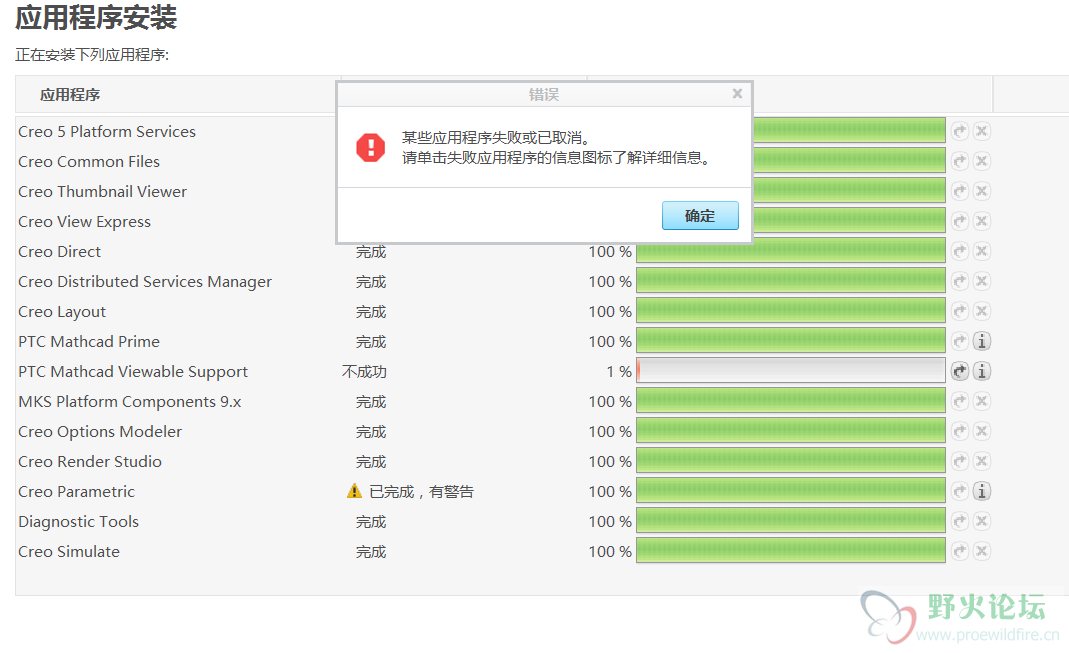Select the Creo 5 Platform Services row name
The image size is (1069, 653).
[107, 132]
